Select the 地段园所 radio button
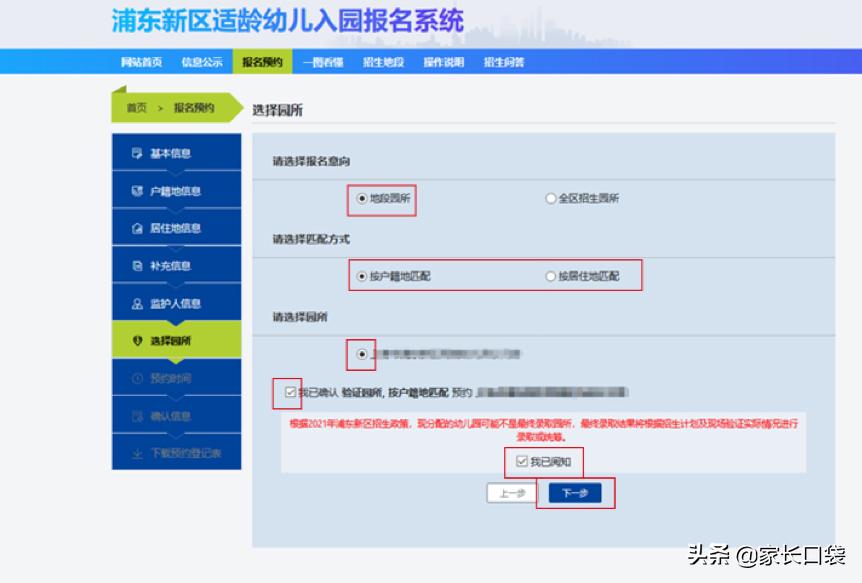862x583 pixels. [361, 198]
